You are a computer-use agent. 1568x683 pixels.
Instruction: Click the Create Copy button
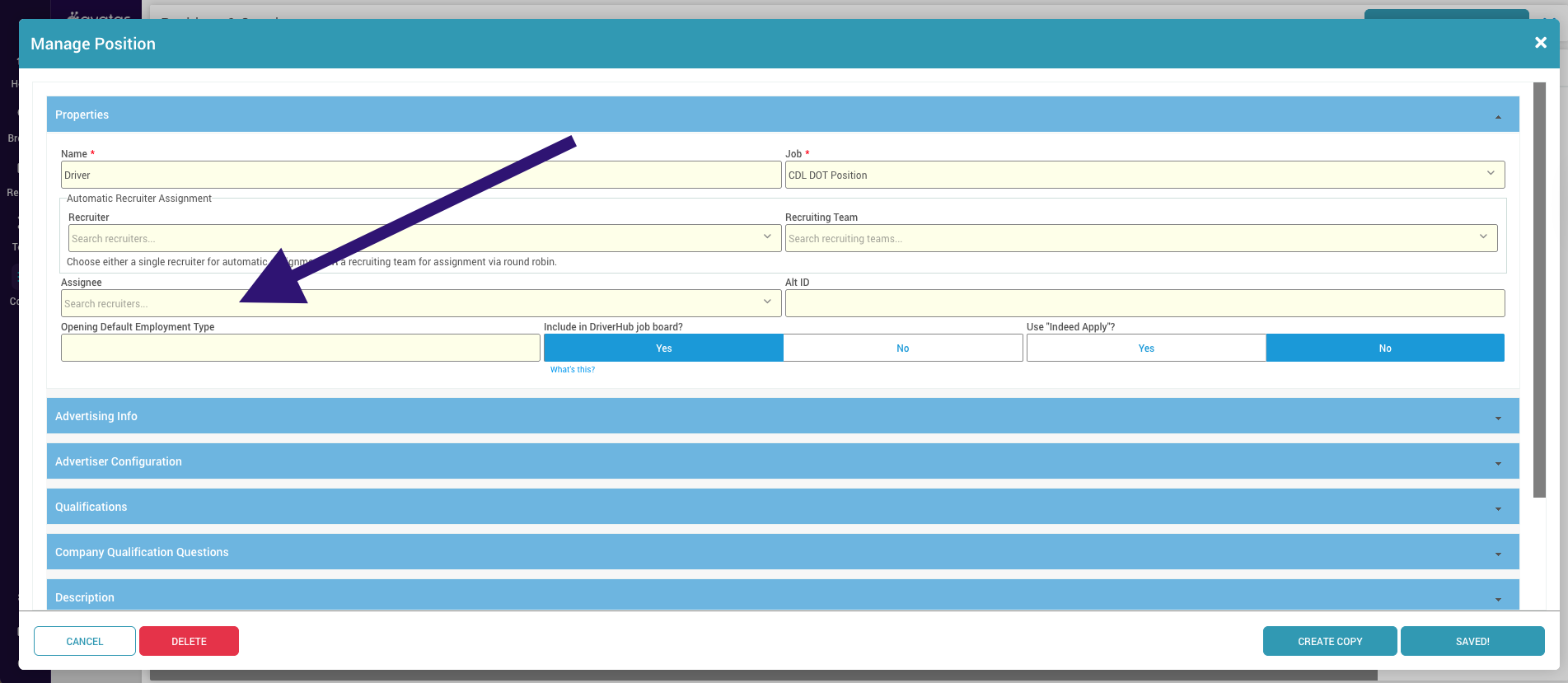point(1329,641)
